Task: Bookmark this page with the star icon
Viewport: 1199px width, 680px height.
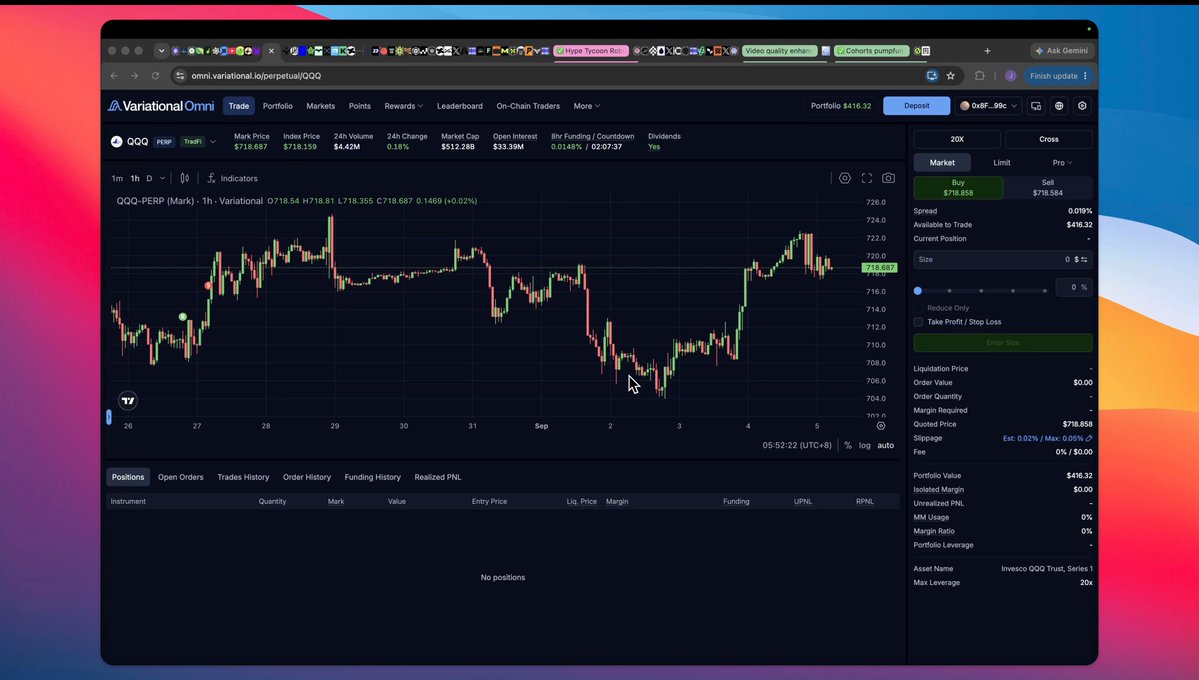Action: coord(950,76)
